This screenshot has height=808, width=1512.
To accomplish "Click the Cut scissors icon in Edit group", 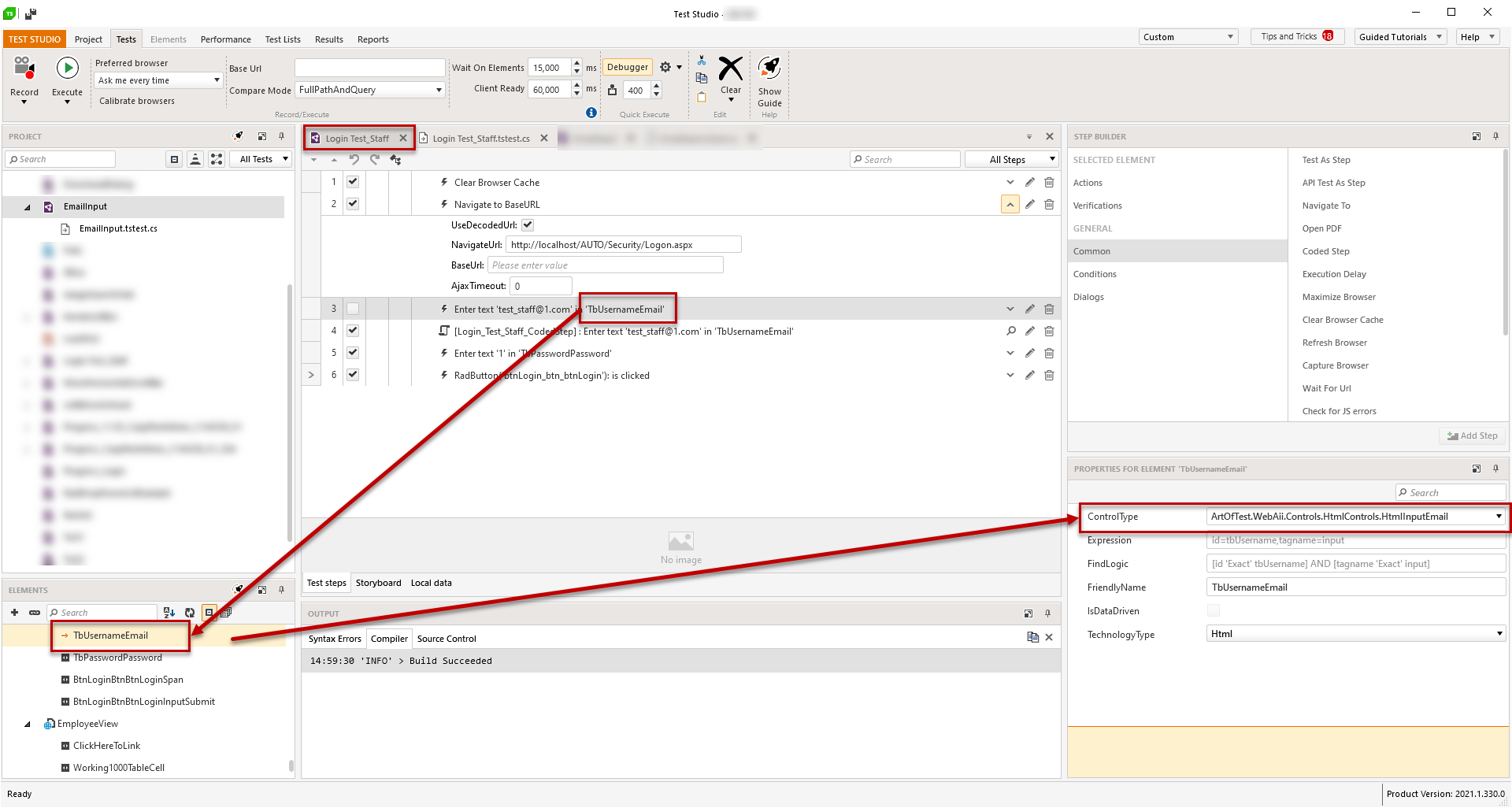I will (701, 61).
